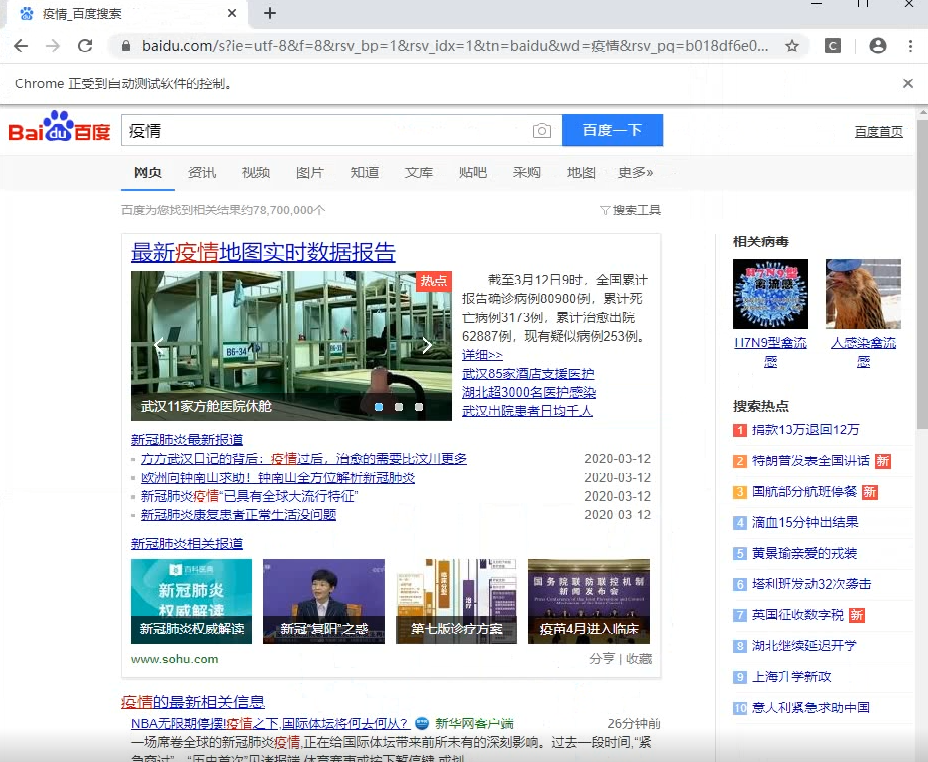The width and height of the screenshot is (928, 762).
Task: Click the 收藏 link under the result
Action: [639, 658]
